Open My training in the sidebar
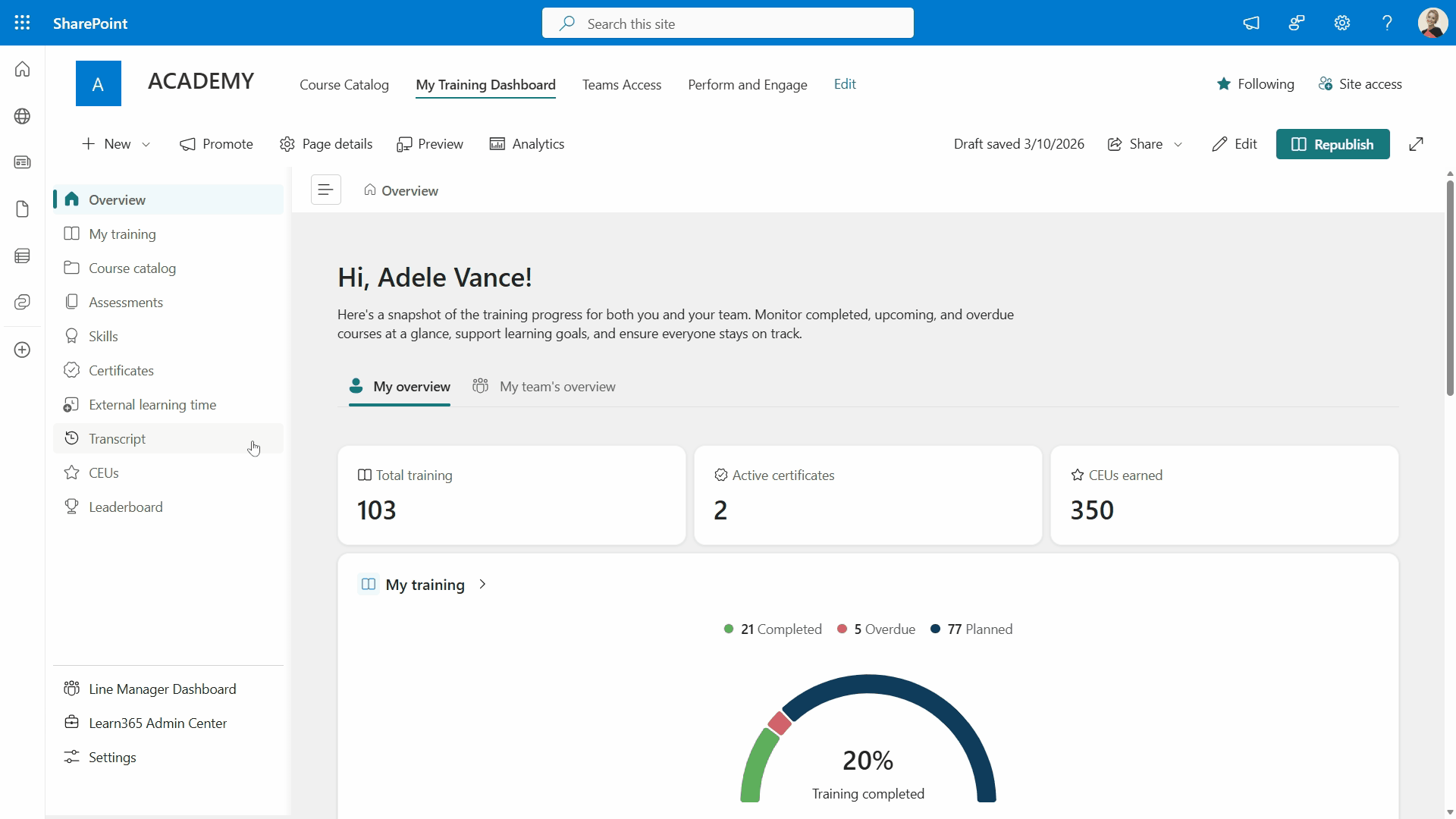The width and height of the screenshot is (1456, 819). coord(168,234)
